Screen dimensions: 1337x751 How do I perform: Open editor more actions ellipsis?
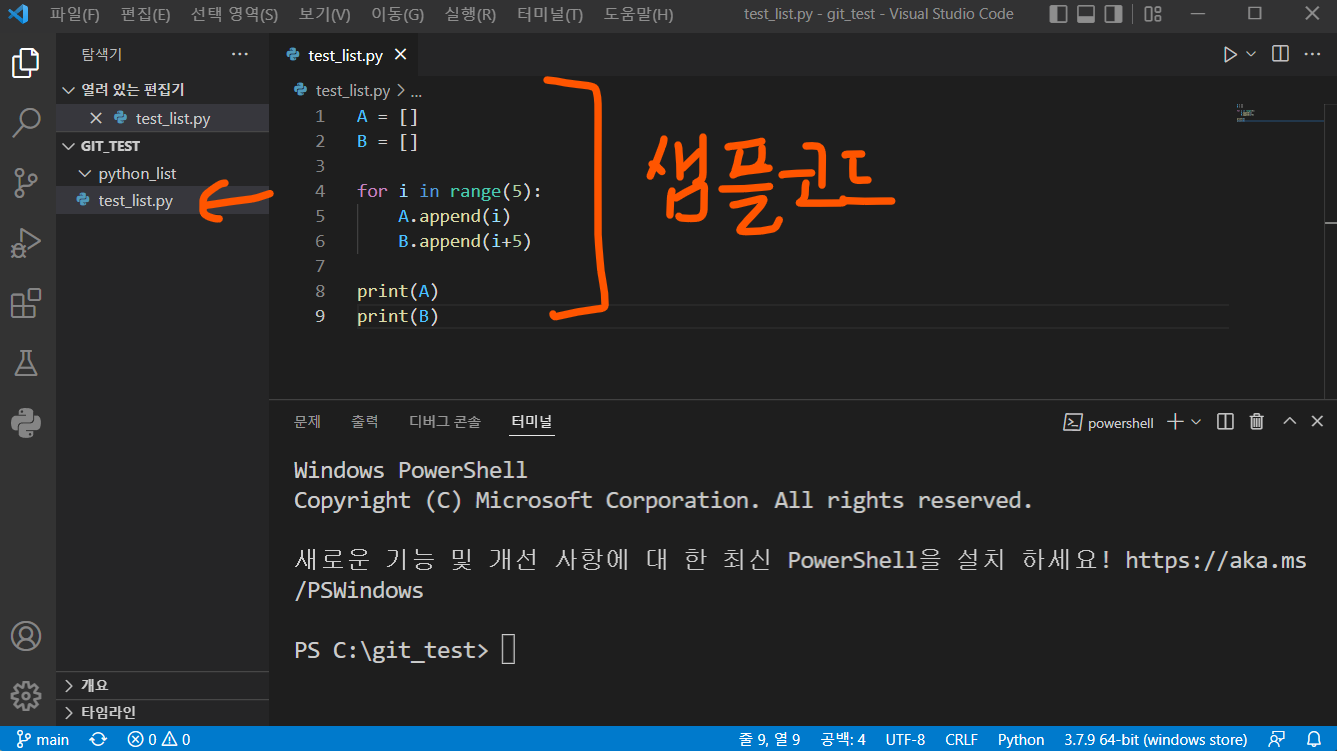point(1312,55)
